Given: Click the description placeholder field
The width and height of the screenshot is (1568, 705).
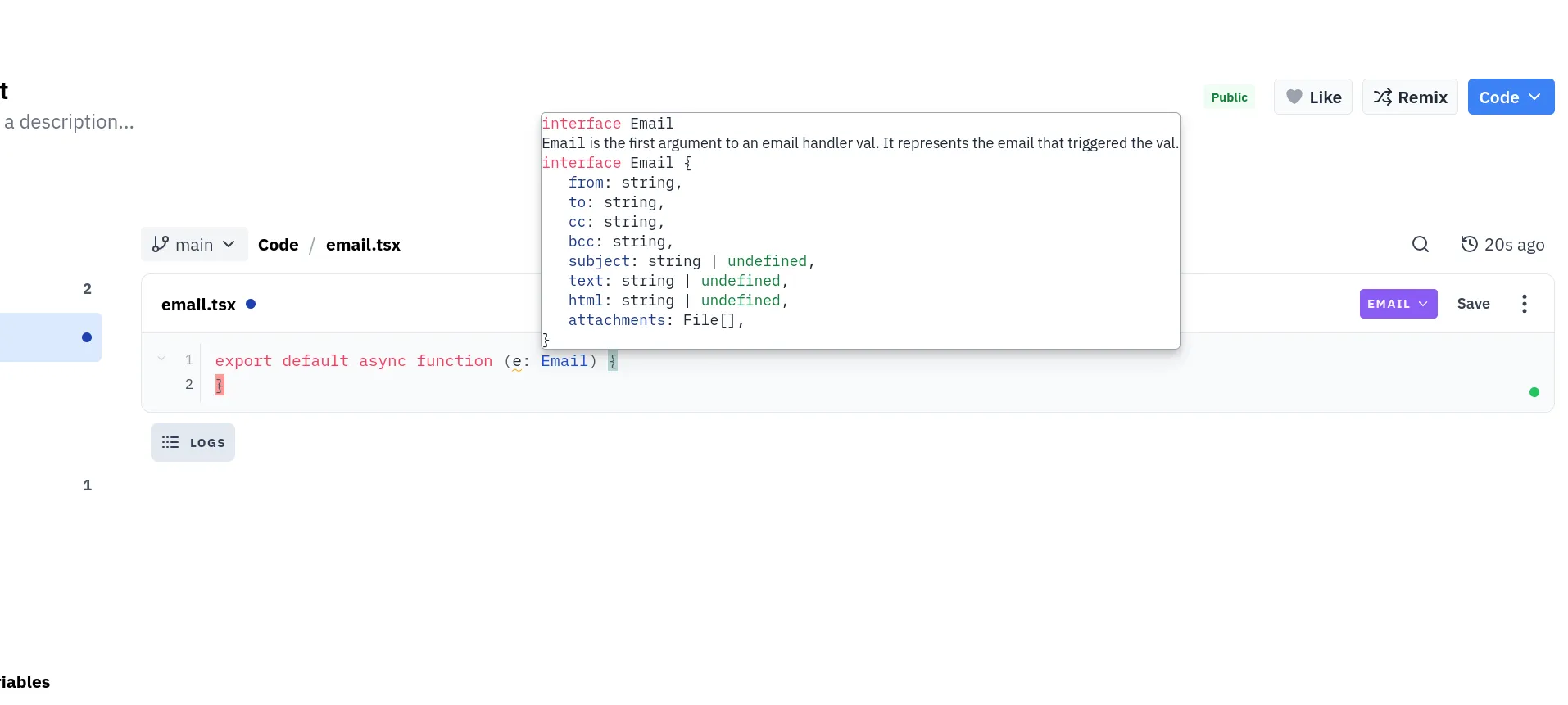Looking at the screenshot, I should click(69, 122).
